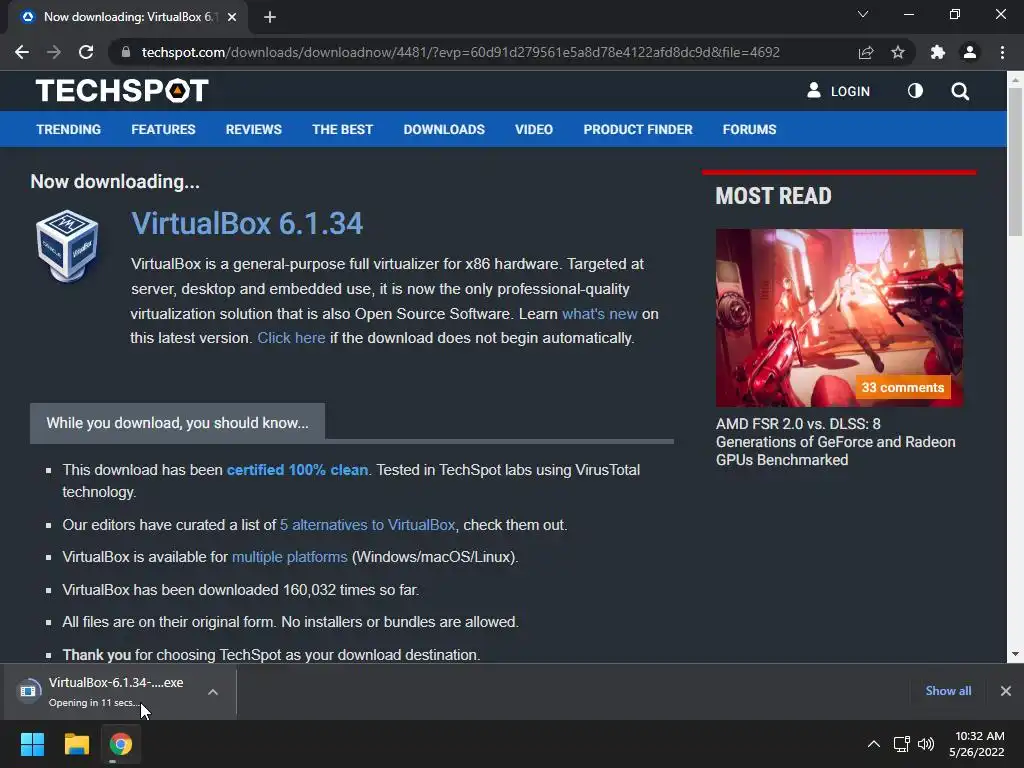This screenshot has height=768, width=1024.
Task: Open the "multiple platforms" link
Action: click(289, 556)
